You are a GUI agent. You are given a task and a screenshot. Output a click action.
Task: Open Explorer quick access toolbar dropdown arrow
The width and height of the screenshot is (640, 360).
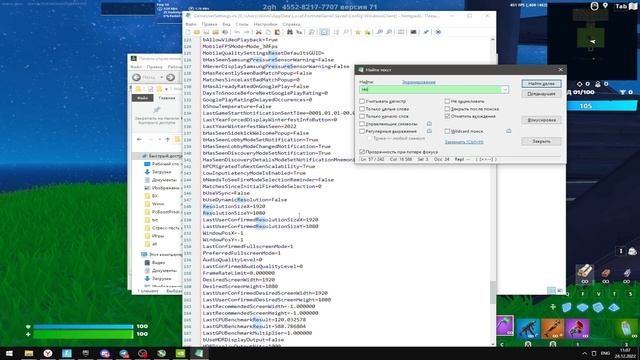click(x=166, y=89)
